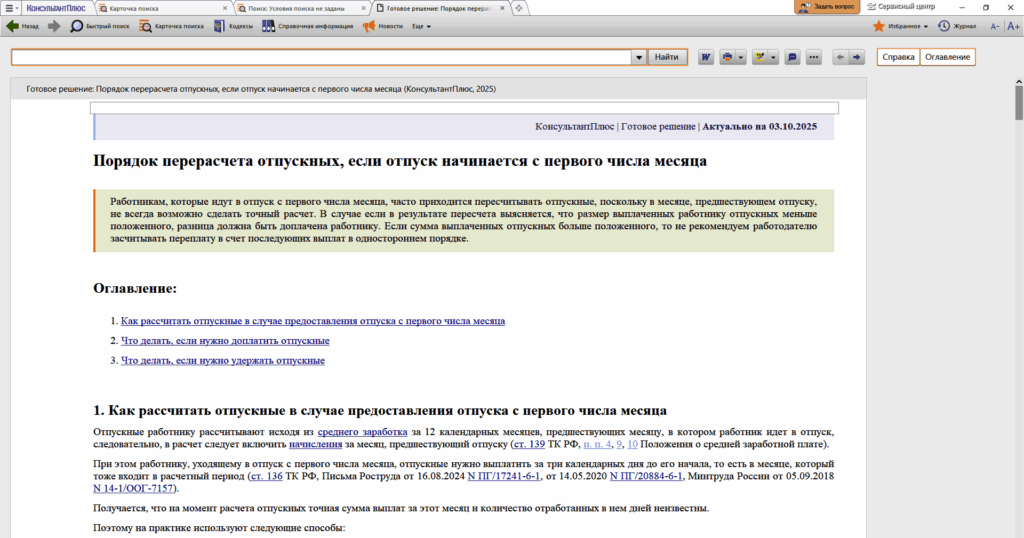Screen dimensions: 1024x538
Task: Click the Справка button
Action: click(898, 57)
